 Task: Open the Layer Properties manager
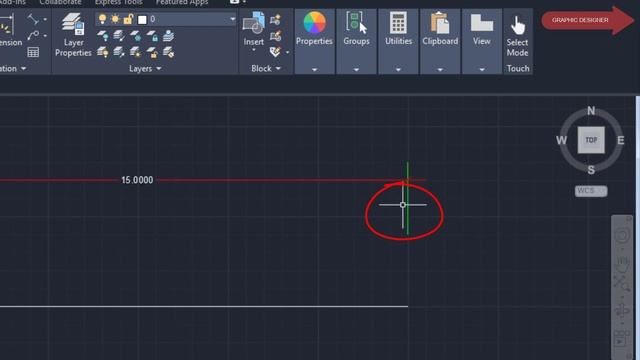[73, 34]
